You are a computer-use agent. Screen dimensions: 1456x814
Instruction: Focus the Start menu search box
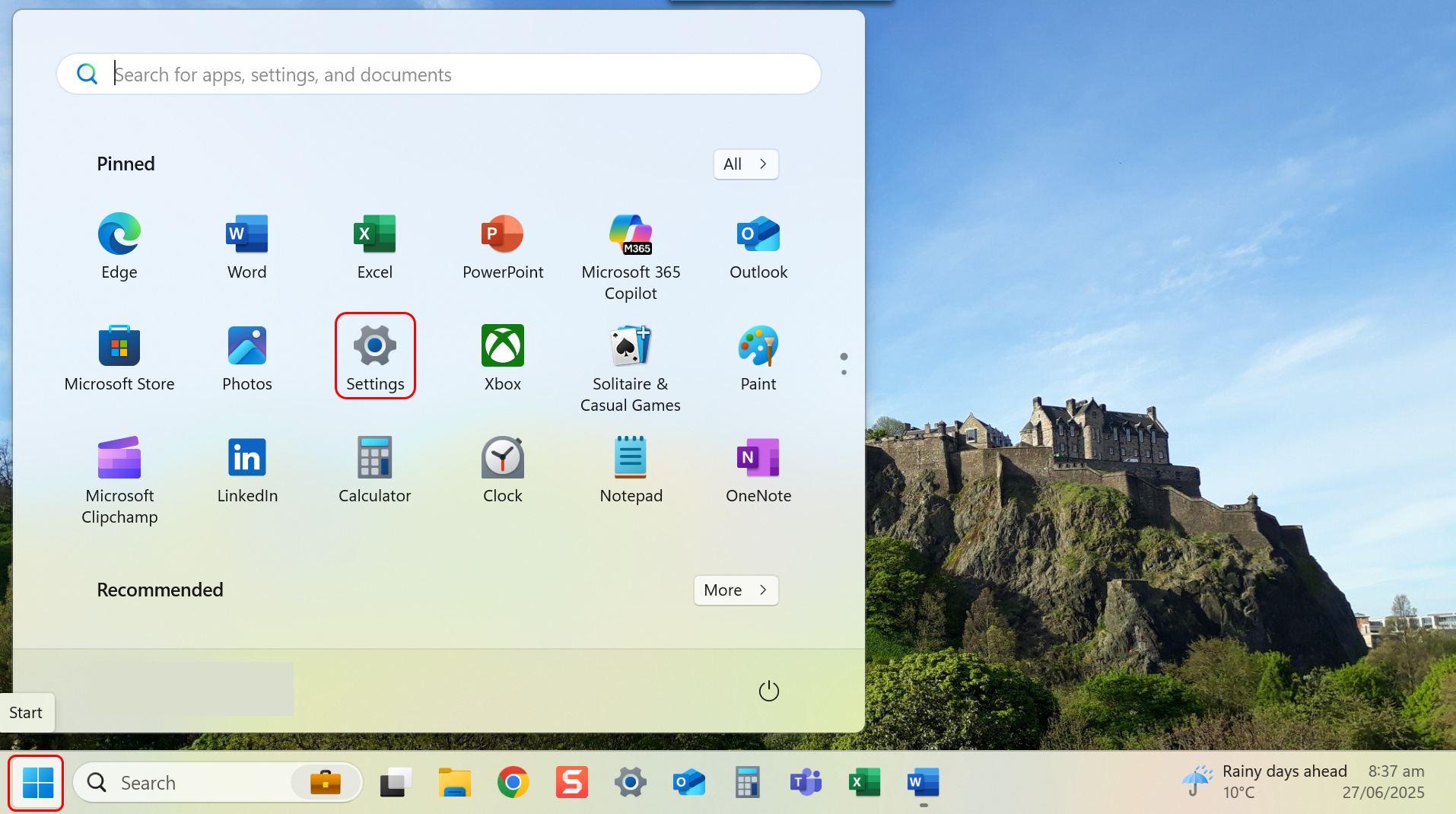(x=439, y=75)
